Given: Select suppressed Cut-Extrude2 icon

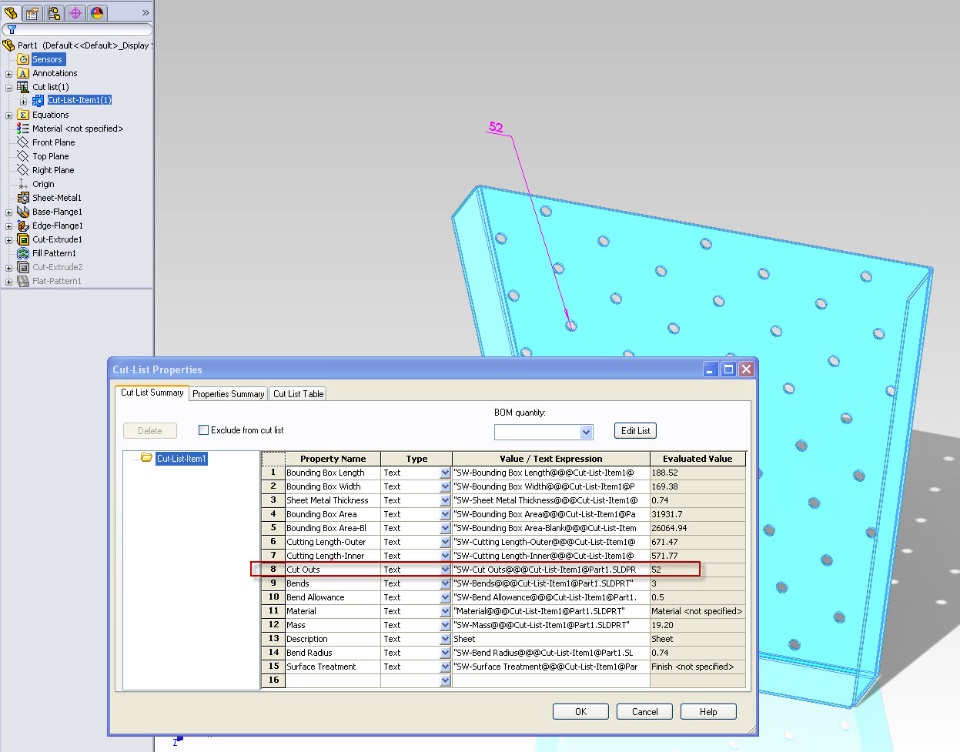Looking at the screenshot, I should click(x=23, y=267).
